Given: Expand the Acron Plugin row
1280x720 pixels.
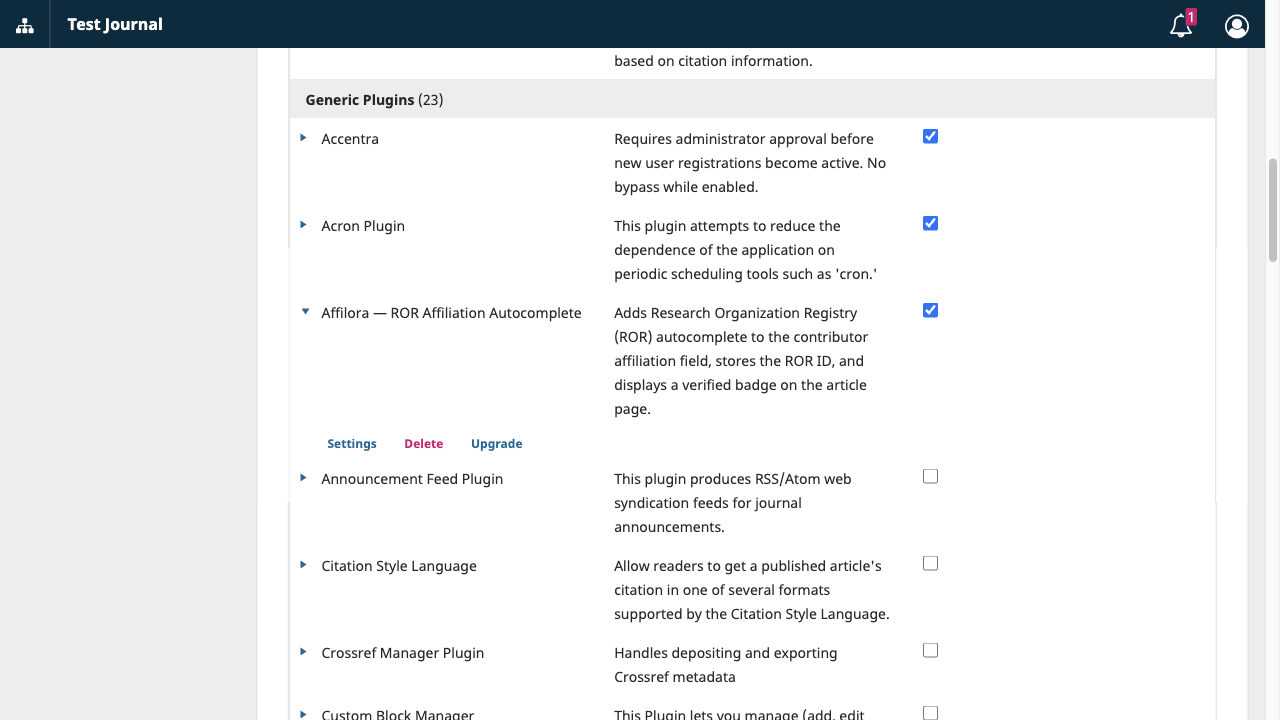Looking at the screenshot, I should [x=303, y=225].
